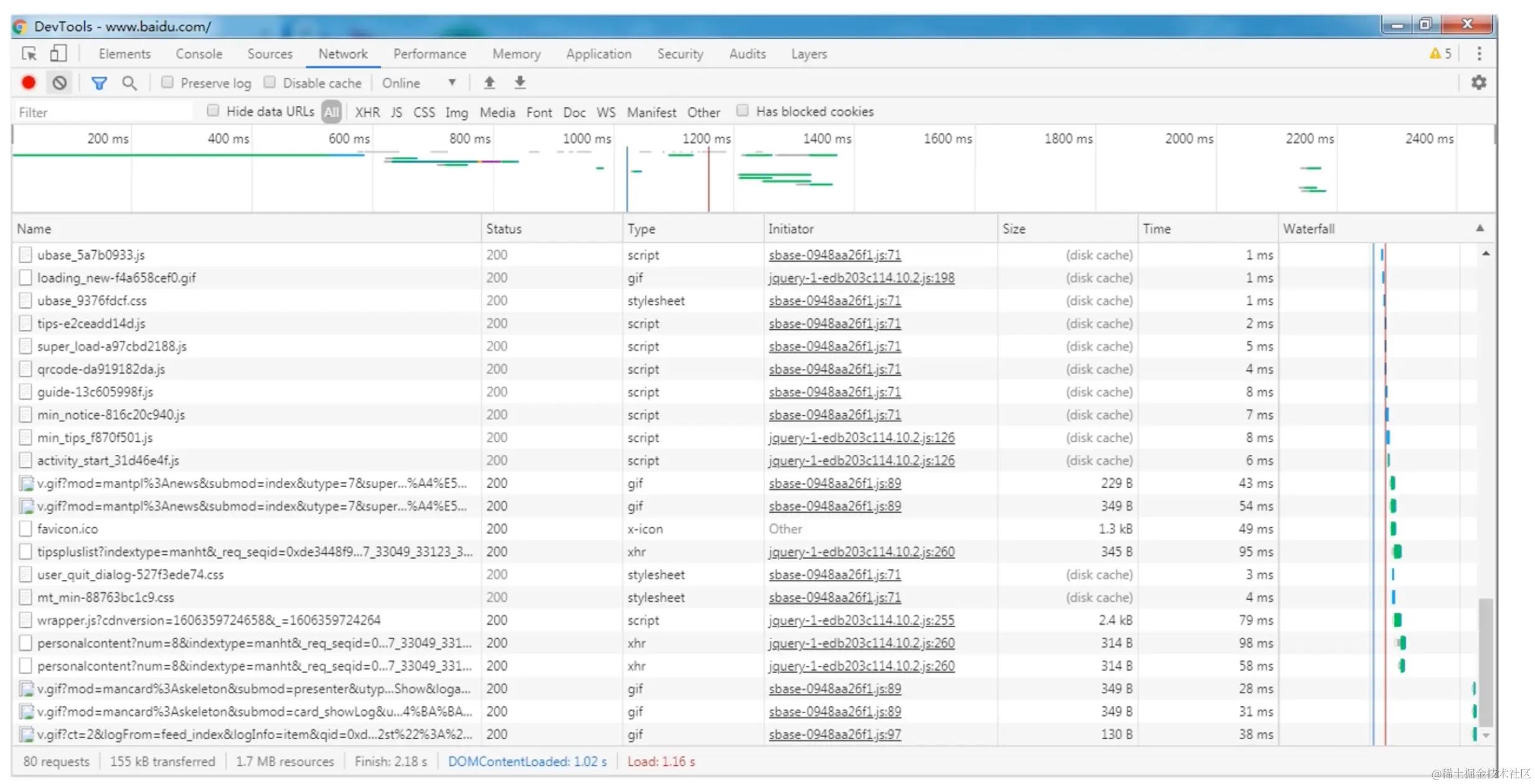Import HAR file with upload arrow
This screenshot has height=784, width=1535.
click(489, 82)
